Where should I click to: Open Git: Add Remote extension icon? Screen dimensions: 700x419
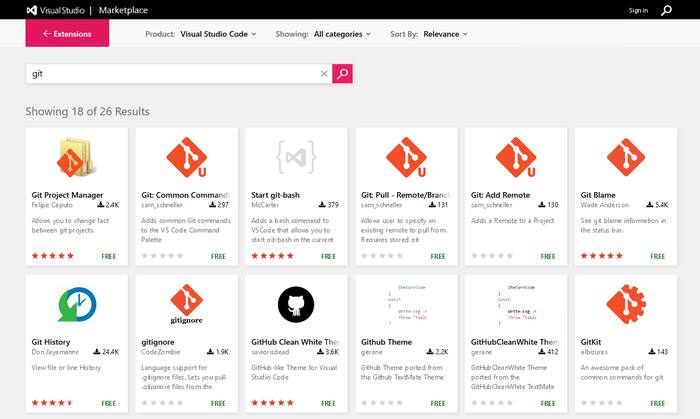(516, 157)
